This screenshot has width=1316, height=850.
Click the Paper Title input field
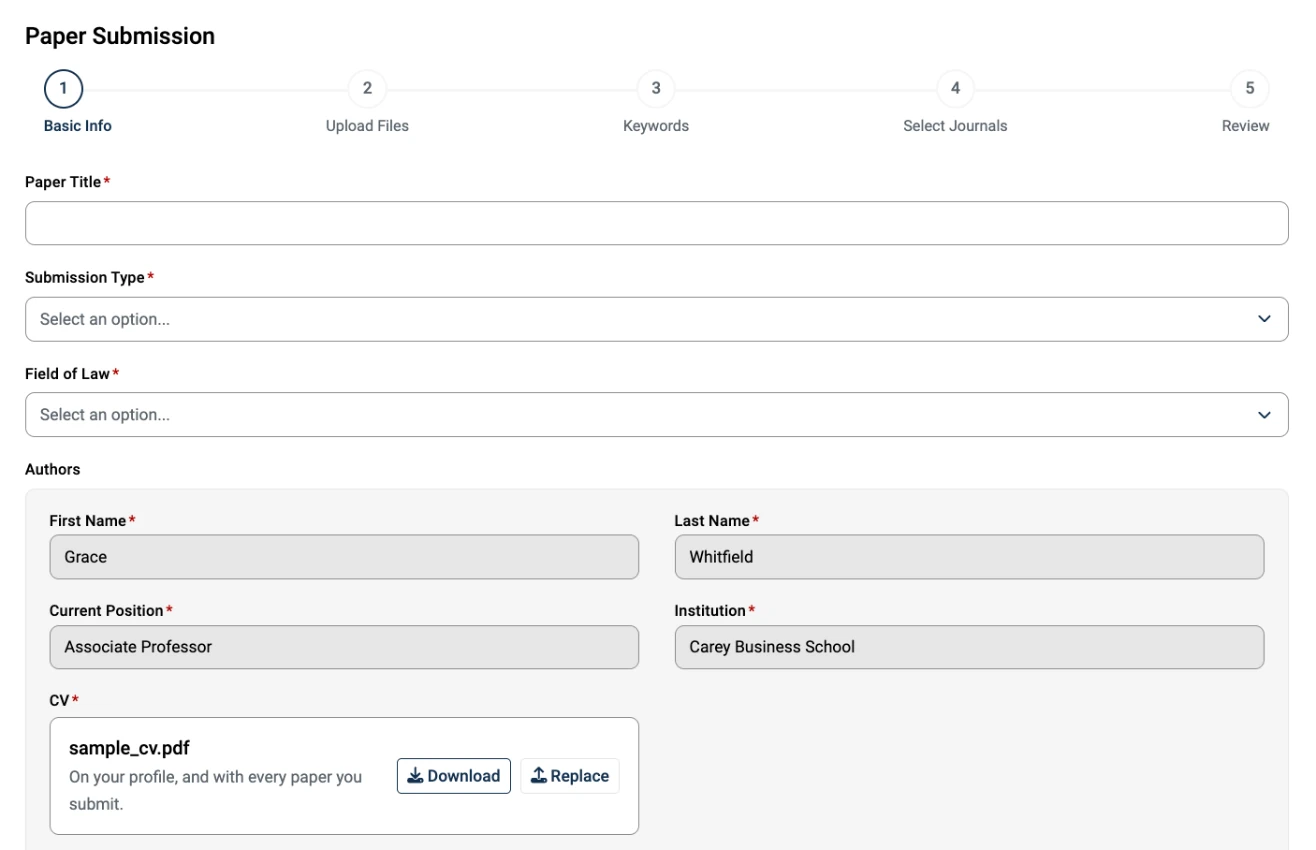tap(656, 223)
